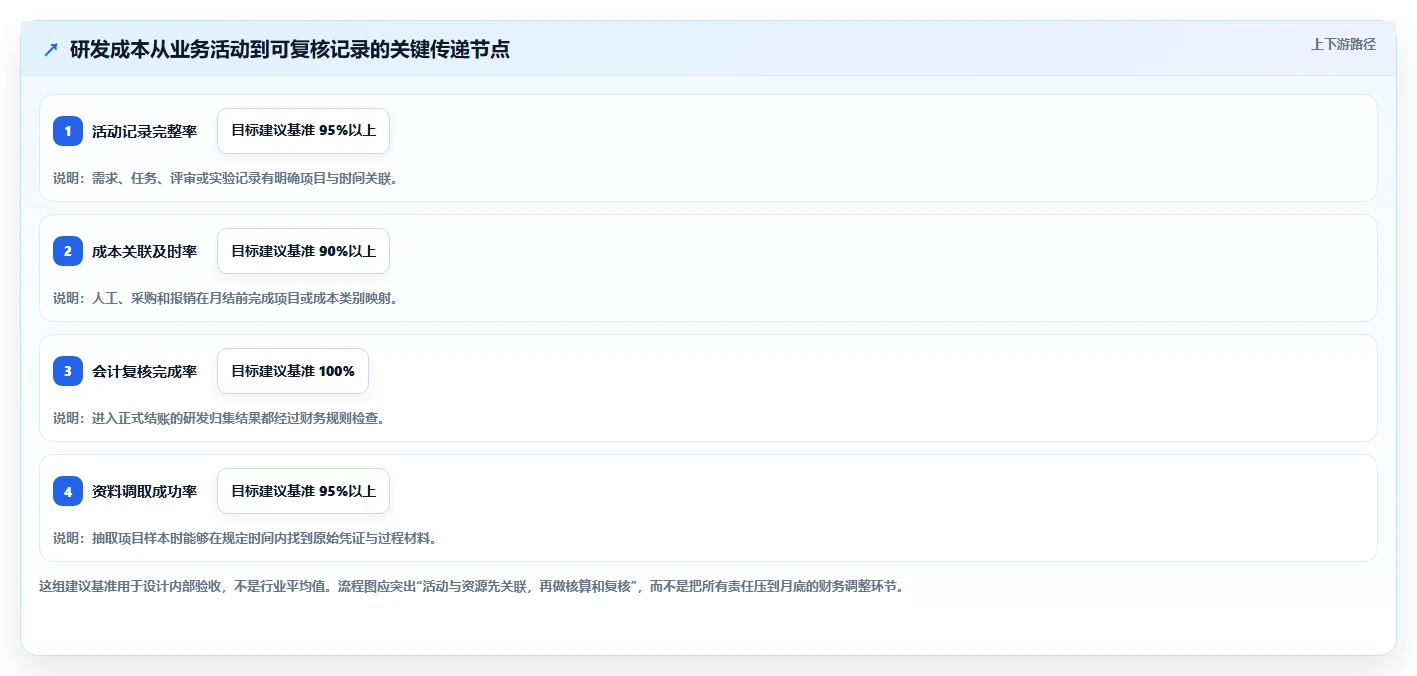Click the step 3 number badge

[68, 371]
